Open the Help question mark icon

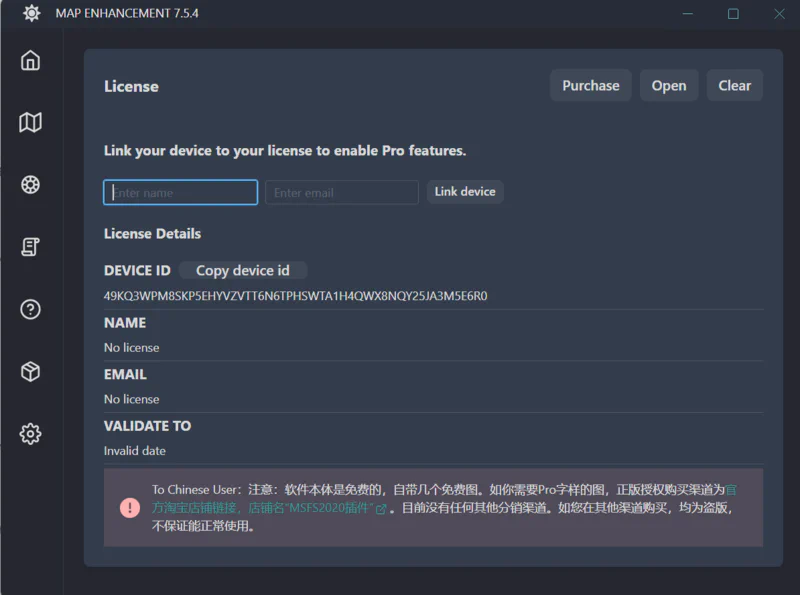tap(30, 309)
